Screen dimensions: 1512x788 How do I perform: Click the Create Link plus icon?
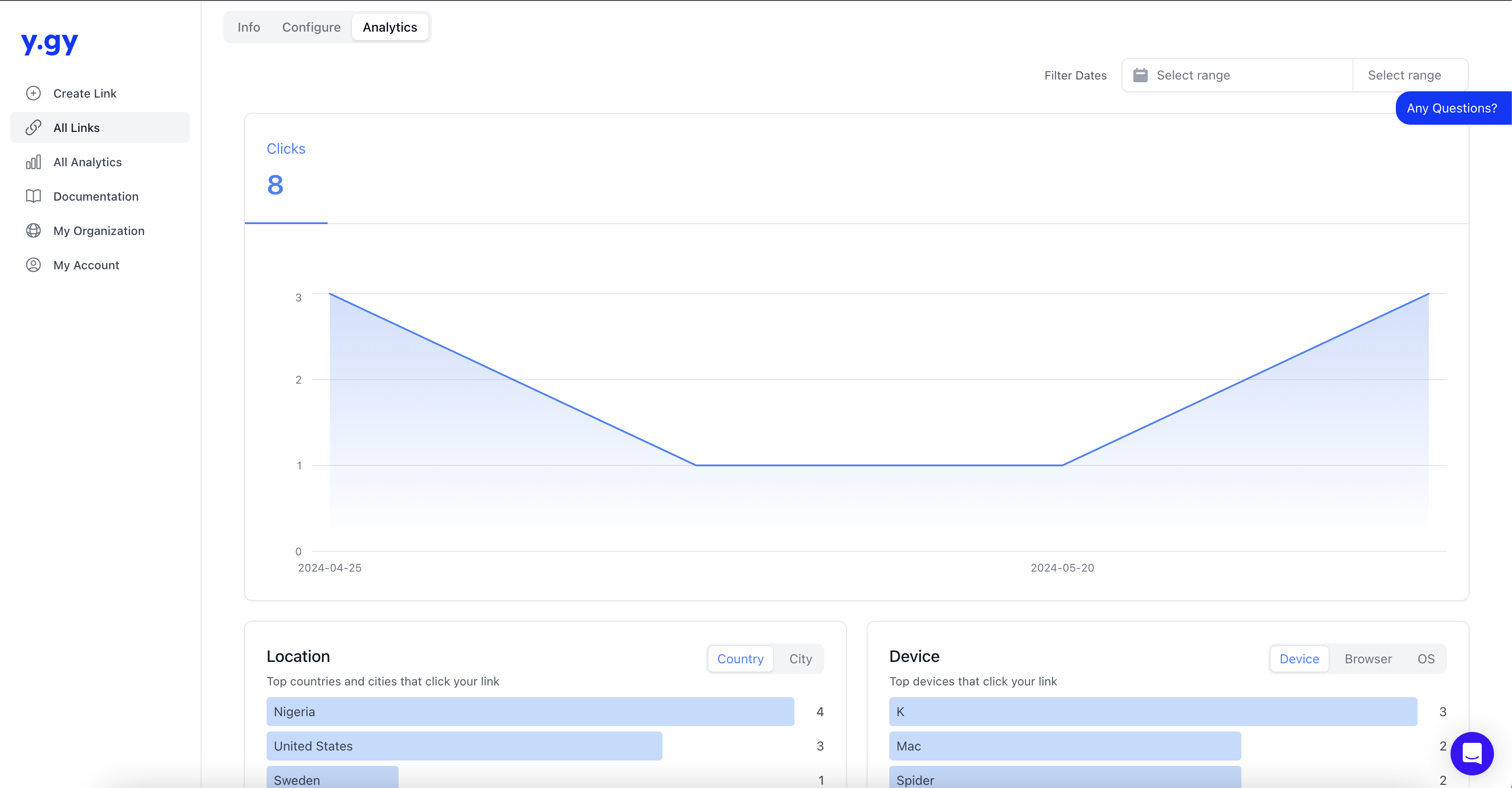(x=33, y=93)
